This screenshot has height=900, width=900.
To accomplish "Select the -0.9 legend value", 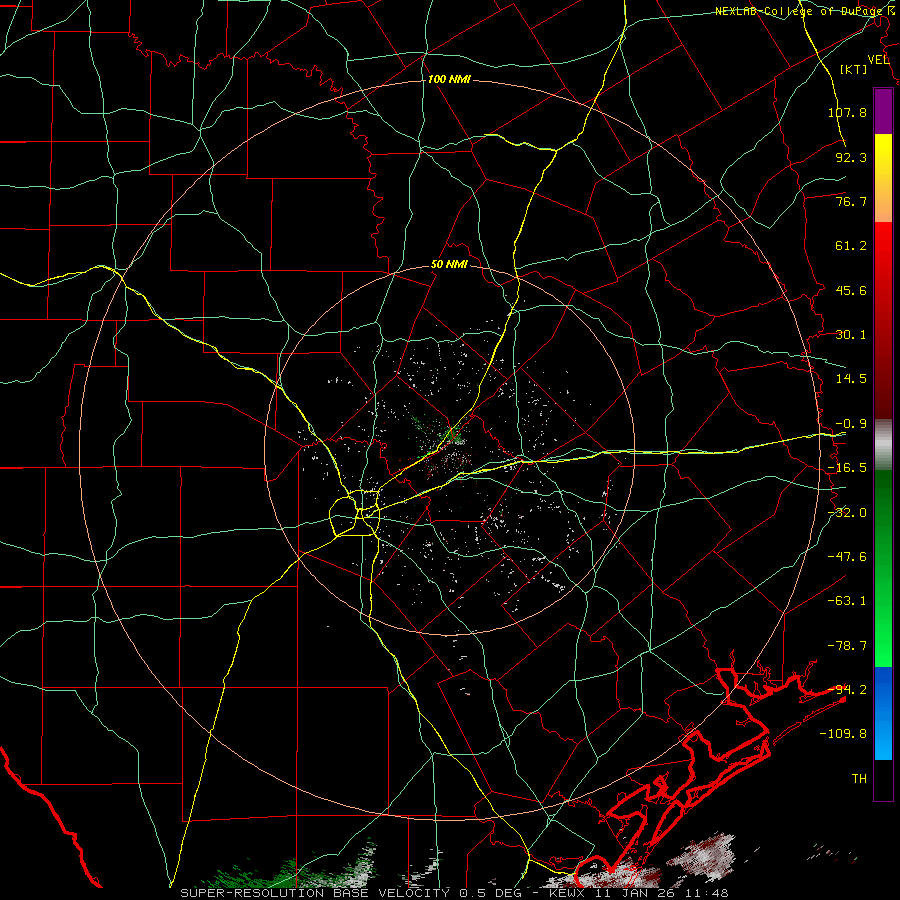I will [x=851, y=424].
